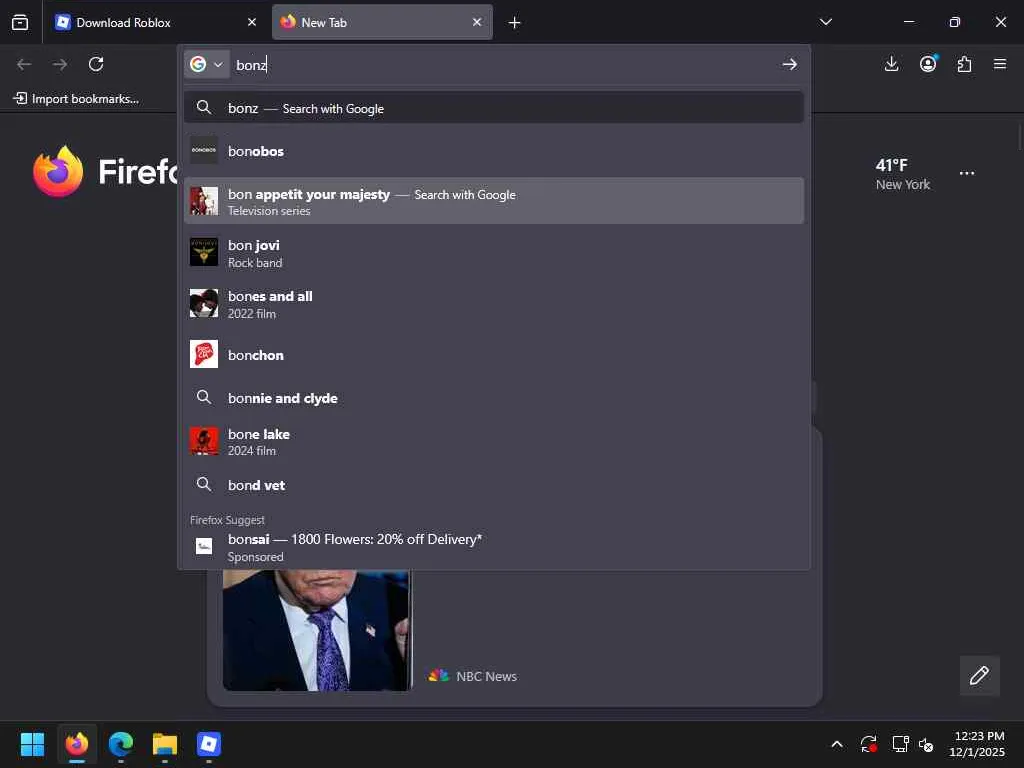Open the clock showing 12:23 PM

click(977, 744)
